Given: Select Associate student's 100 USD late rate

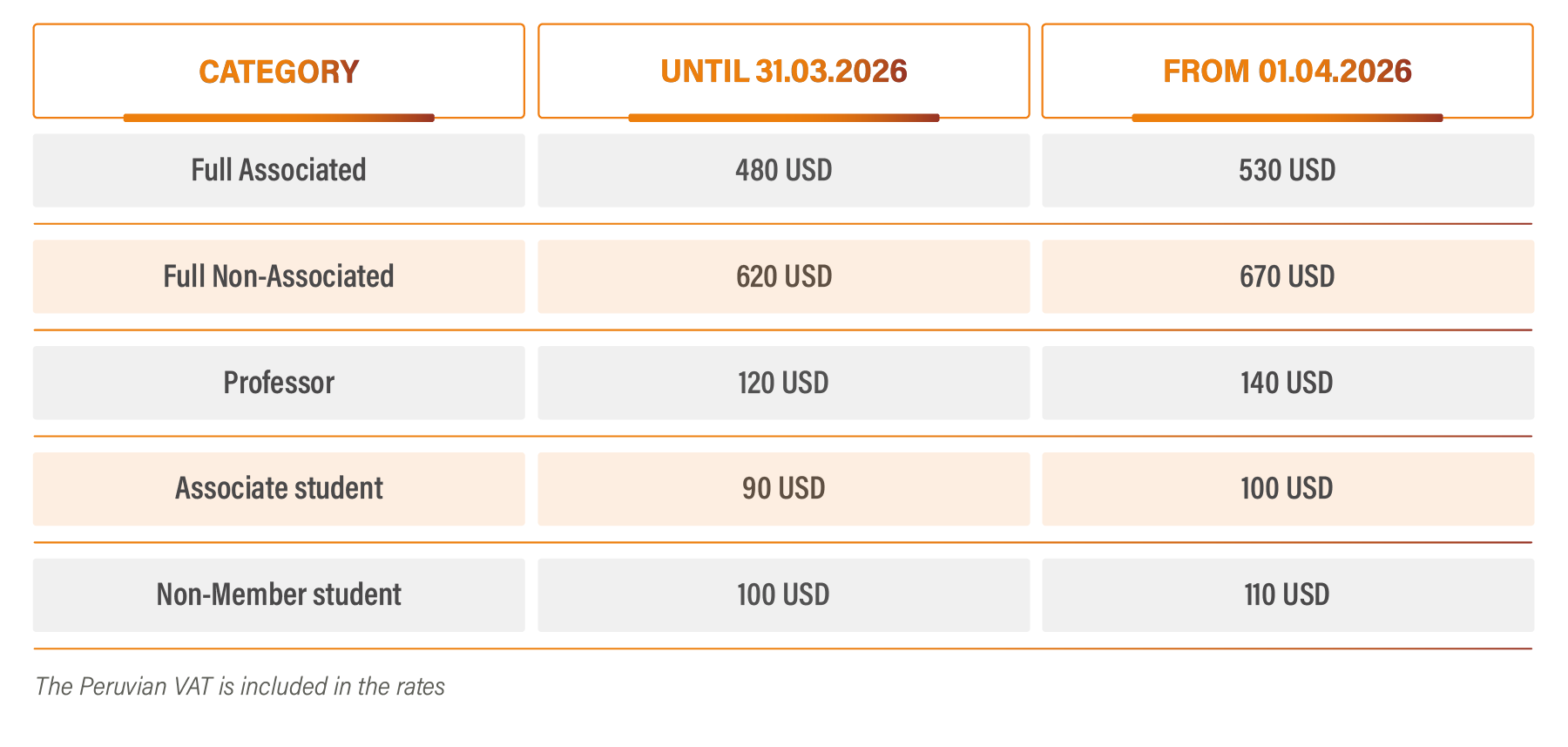Looking at the screenshot, I should [1287, 488].
